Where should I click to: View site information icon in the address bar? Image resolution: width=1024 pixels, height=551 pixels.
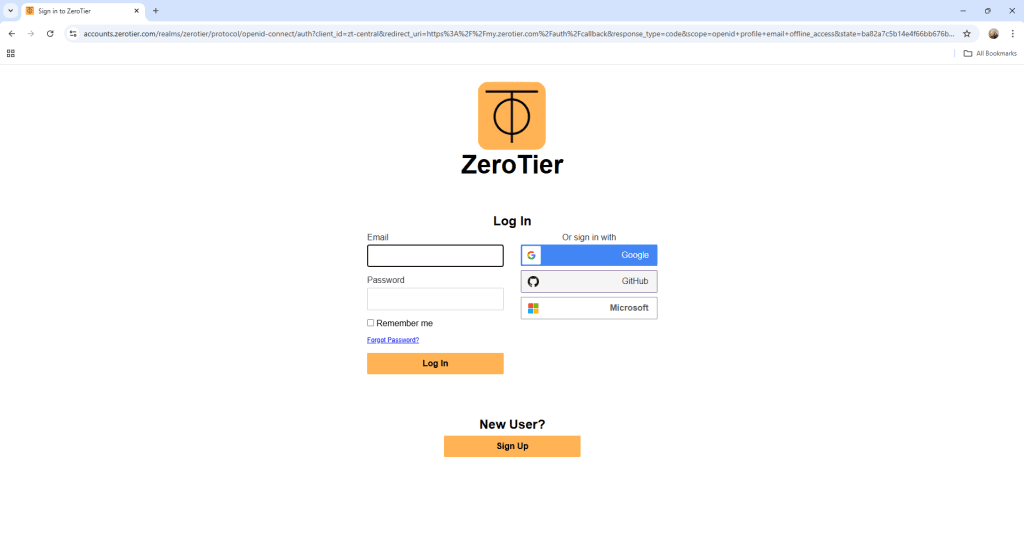point(73,33)
